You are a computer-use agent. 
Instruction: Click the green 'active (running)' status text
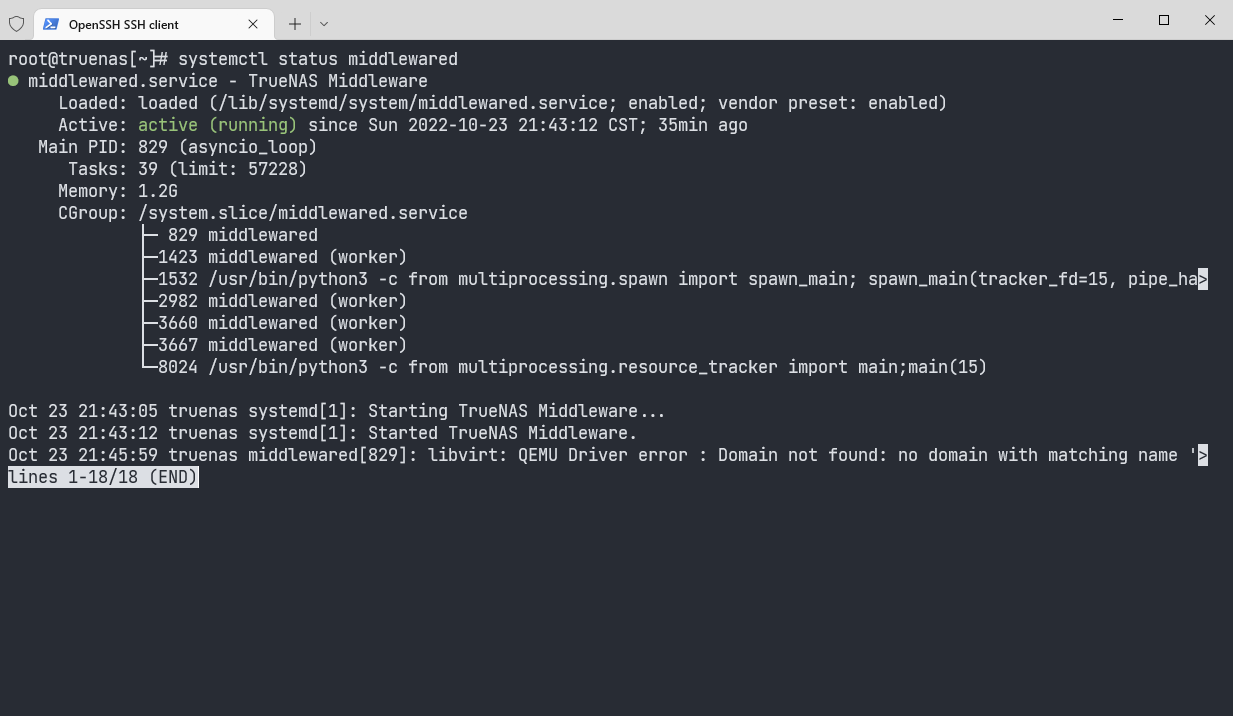click(218, 125)
